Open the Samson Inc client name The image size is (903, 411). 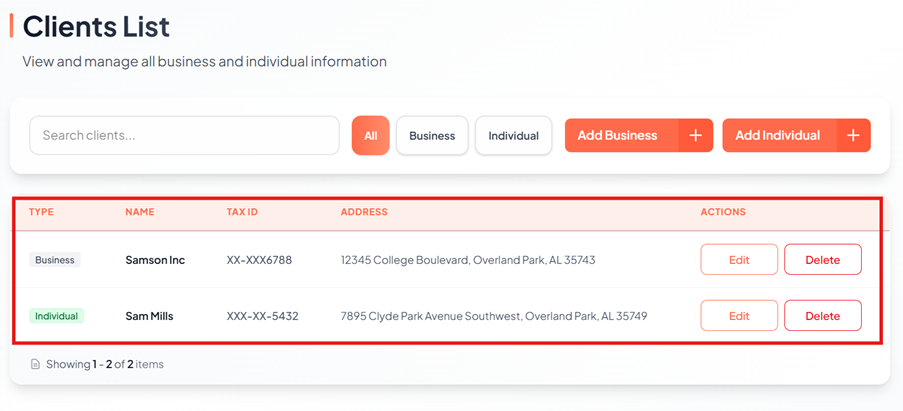155,260
